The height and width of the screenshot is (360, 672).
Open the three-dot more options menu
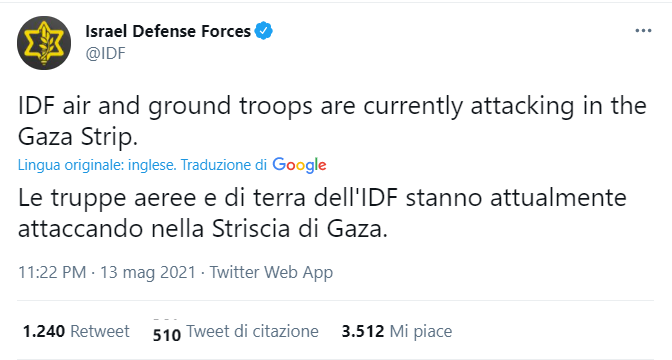643,31
